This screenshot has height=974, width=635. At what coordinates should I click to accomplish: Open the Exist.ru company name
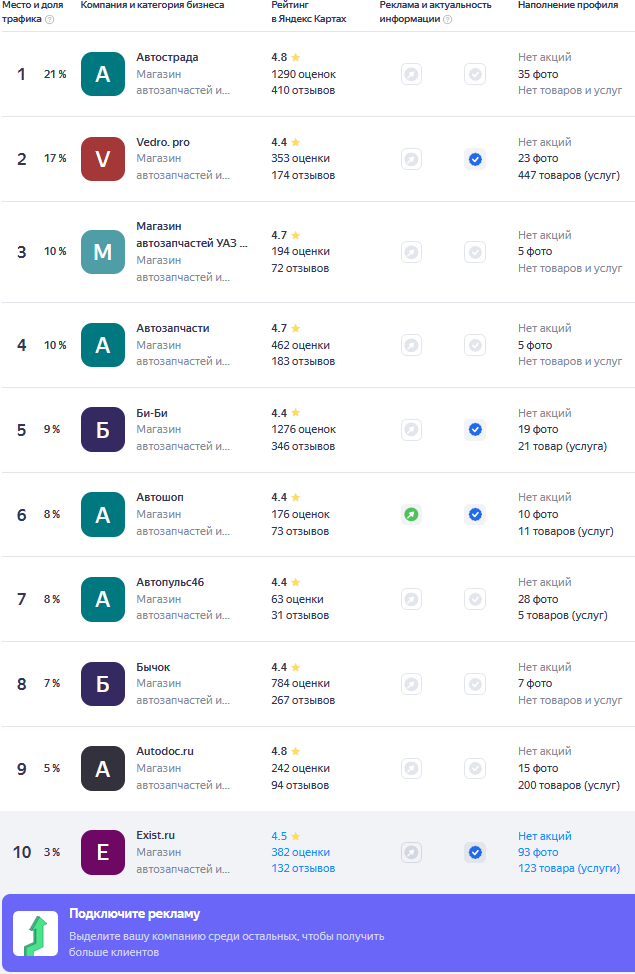pos(156,835)
